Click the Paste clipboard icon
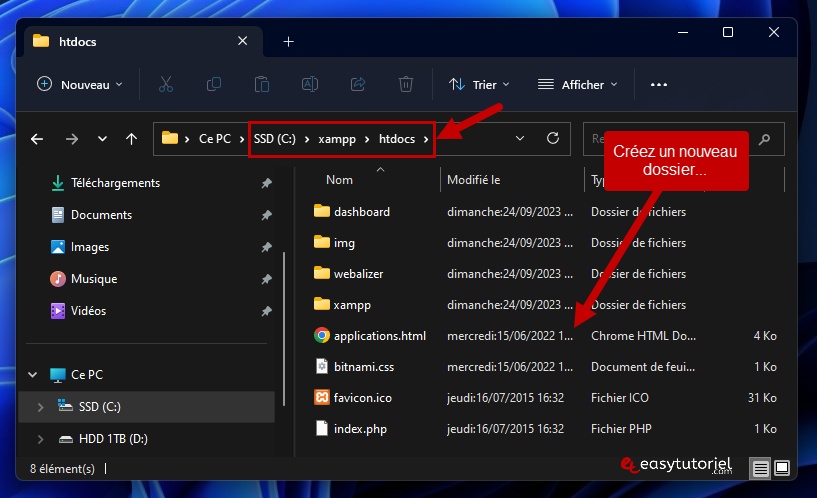The width and height of the screenshot is (817, 498). (x=262, y=84)
